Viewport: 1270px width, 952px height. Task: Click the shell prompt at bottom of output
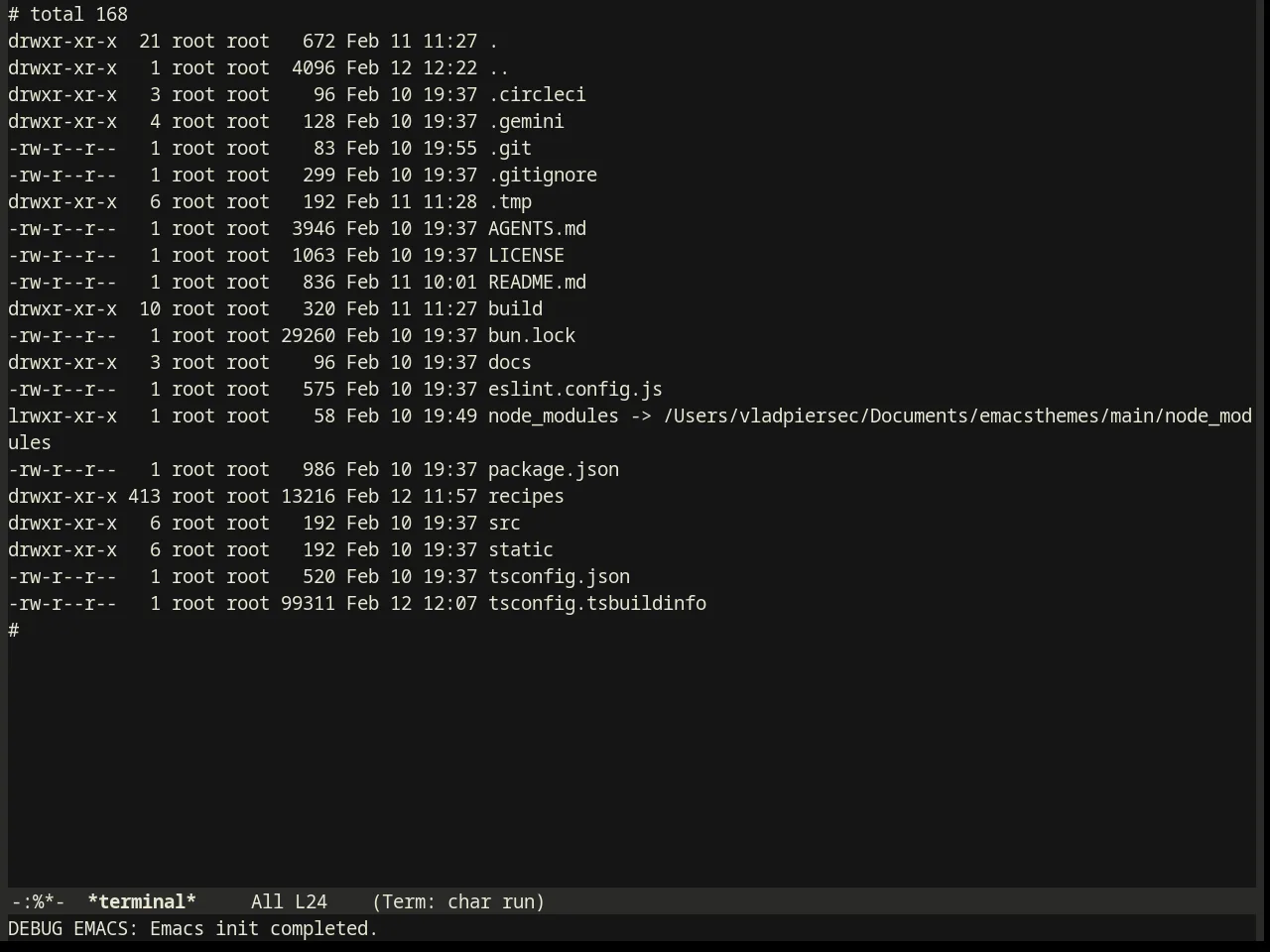tap(14, 630)
